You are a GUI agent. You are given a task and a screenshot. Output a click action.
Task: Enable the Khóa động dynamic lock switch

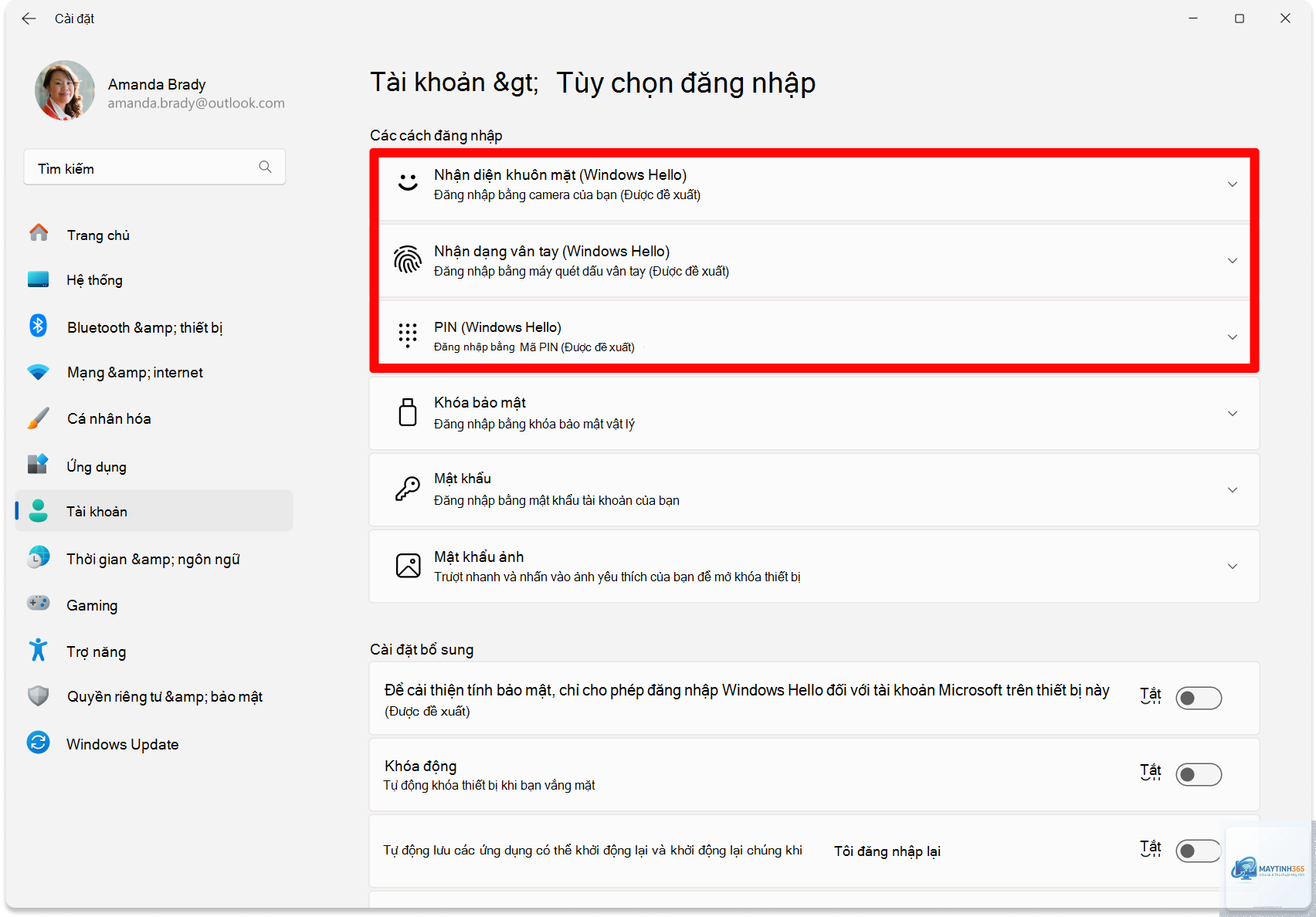click(x=1199, y=774)
